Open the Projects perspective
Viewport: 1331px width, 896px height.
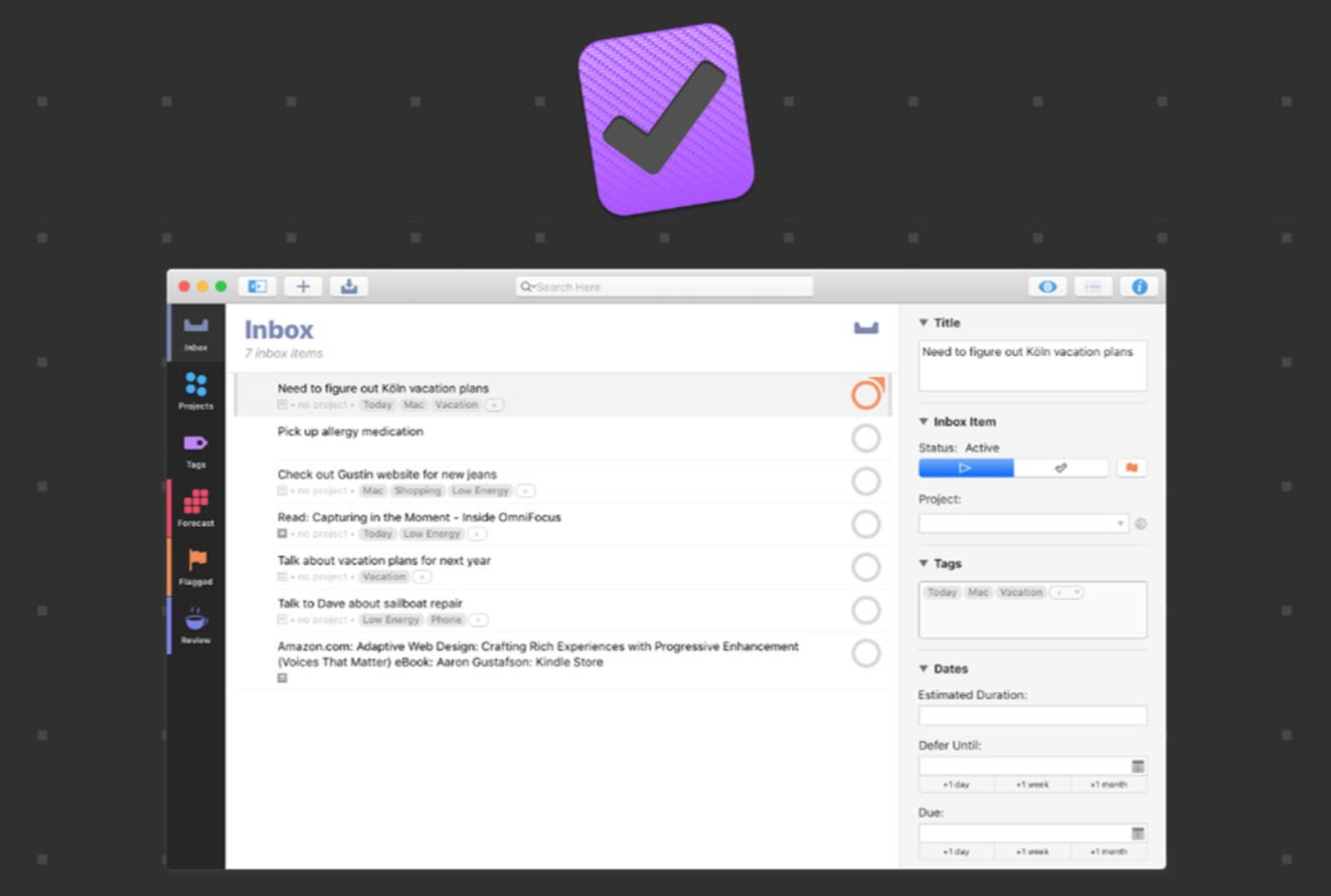(196, 391)
